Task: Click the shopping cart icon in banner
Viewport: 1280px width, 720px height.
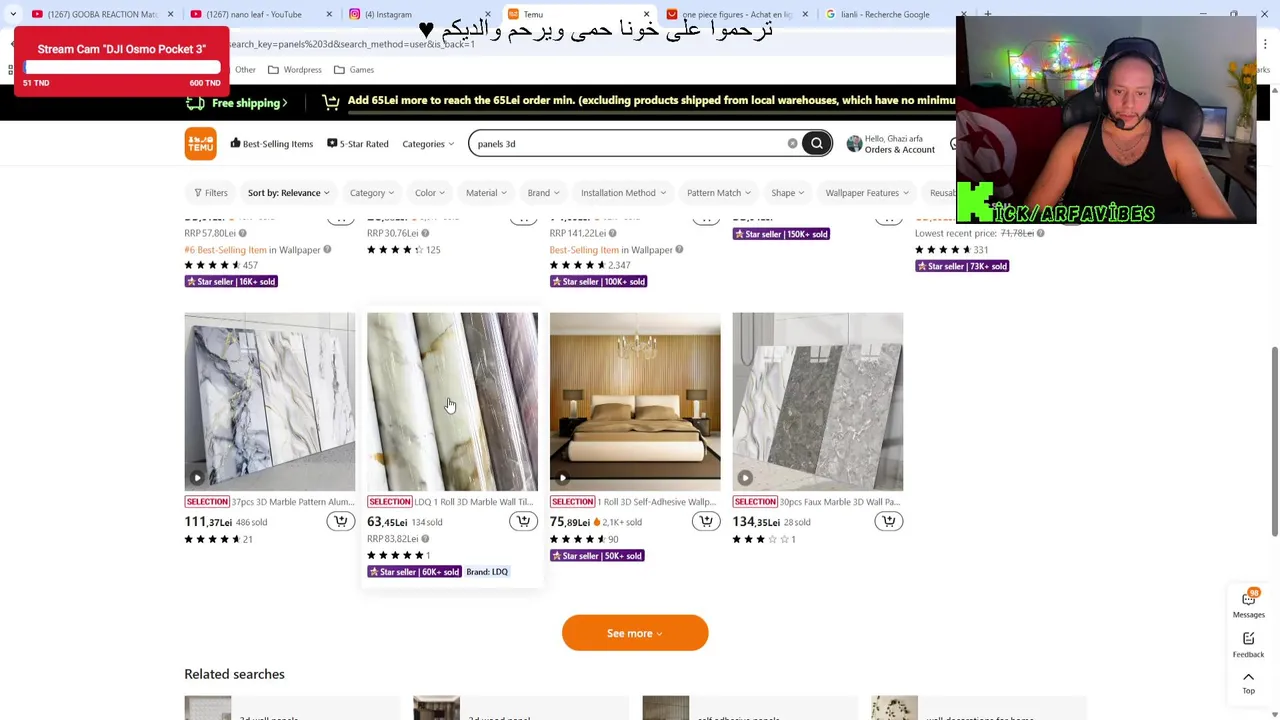Action: [330, 102]
